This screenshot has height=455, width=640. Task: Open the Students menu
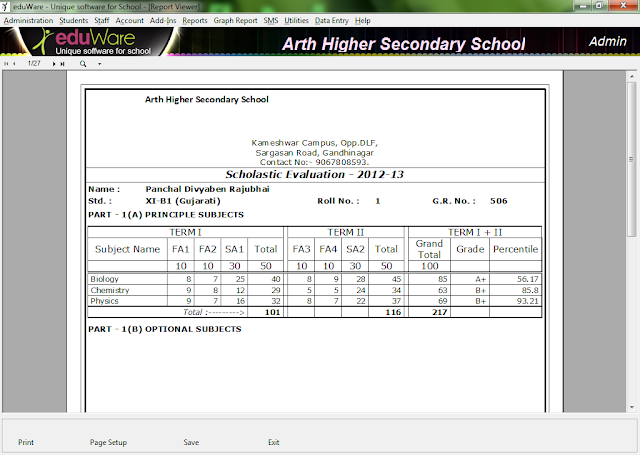[73, 20]
